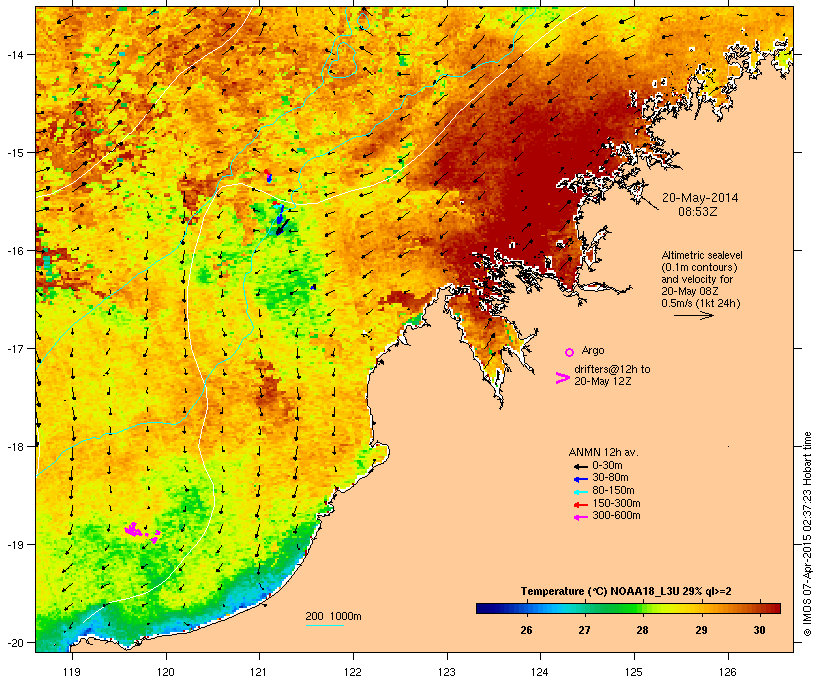The height and width of the screenshot is (680, 820).
Task: Click the longitude axis label 126
Action: [728, 672]
